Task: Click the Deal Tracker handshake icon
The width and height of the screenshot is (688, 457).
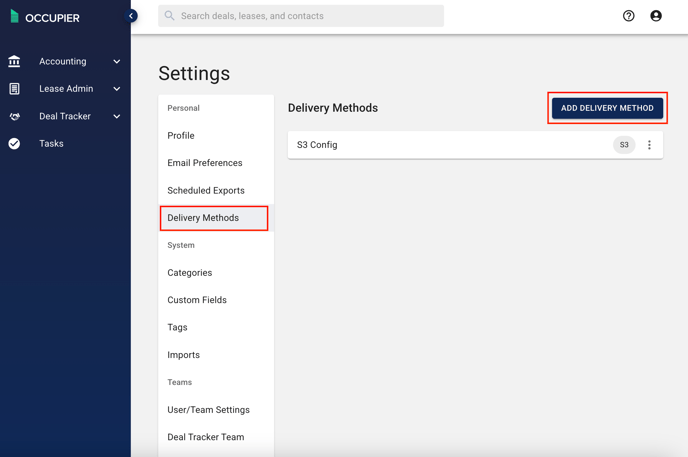Action: pos(14,116)
